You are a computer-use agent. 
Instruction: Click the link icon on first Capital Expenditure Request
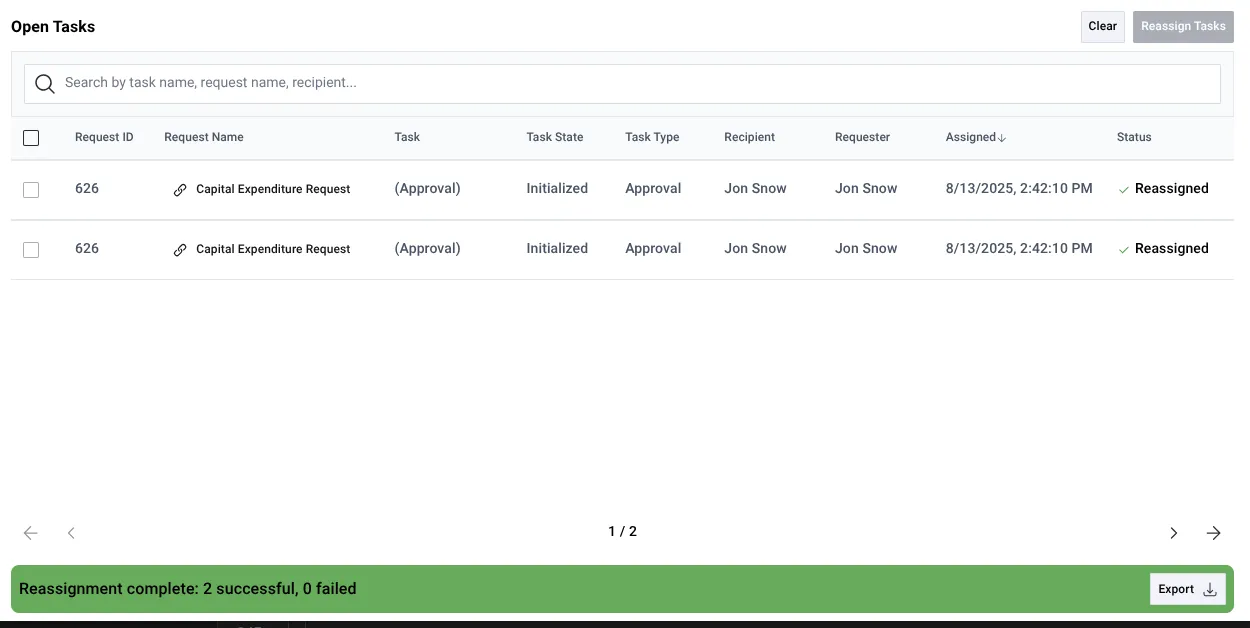[181, 188]
